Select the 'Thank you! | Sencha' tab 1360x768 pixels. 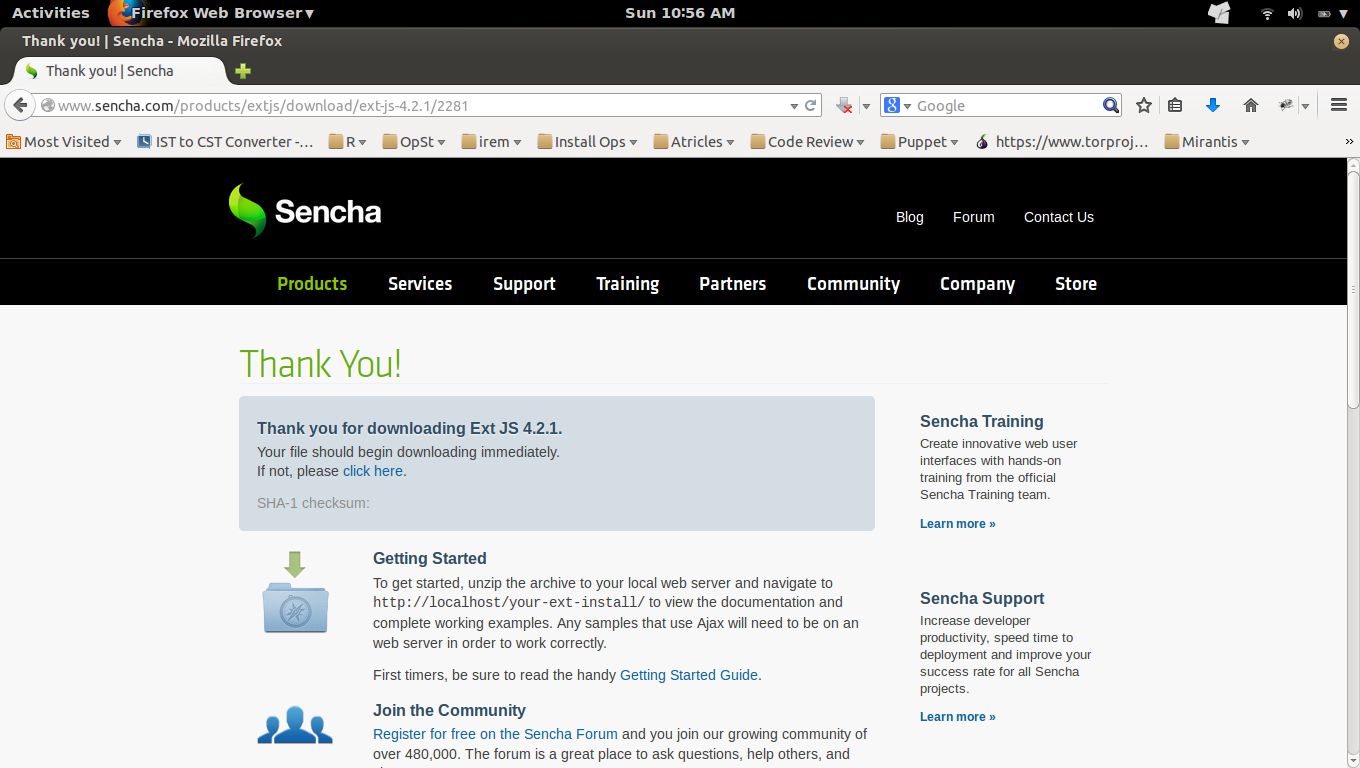(x=119, y=71)
